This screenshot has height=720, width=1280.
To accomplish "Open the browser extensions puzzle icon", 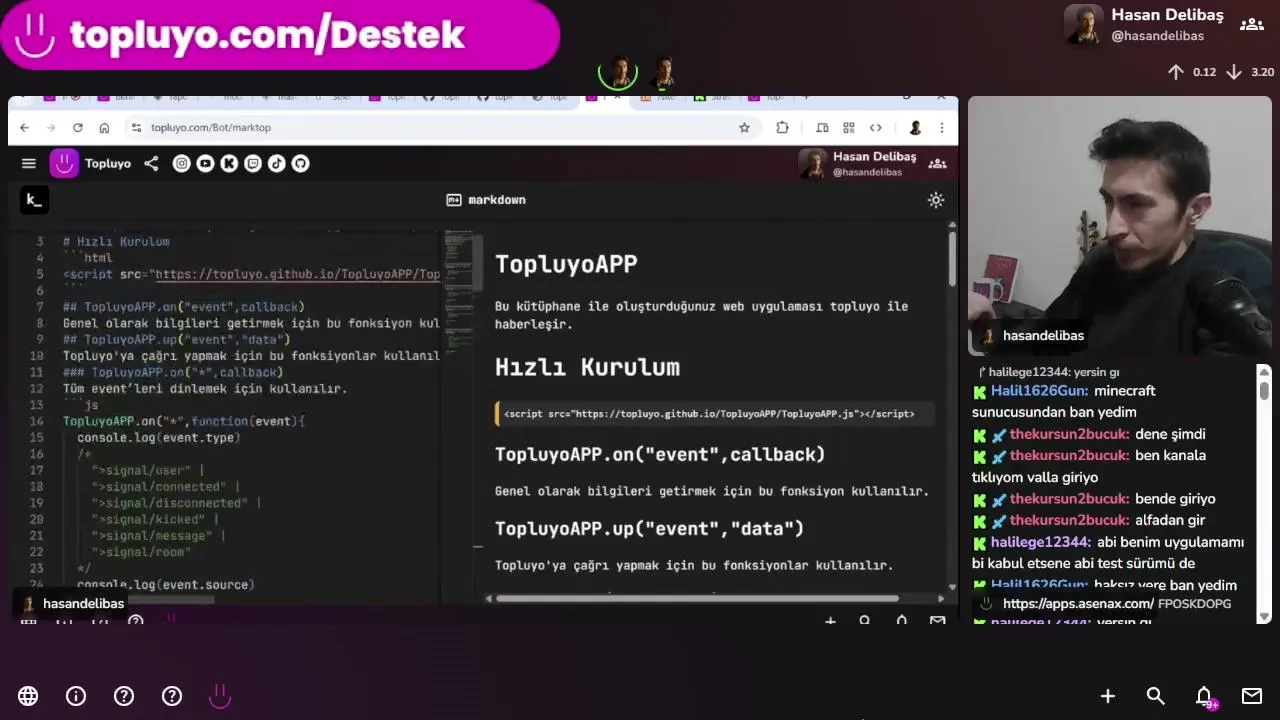I will pyautogui.click(x=782, y=127).
